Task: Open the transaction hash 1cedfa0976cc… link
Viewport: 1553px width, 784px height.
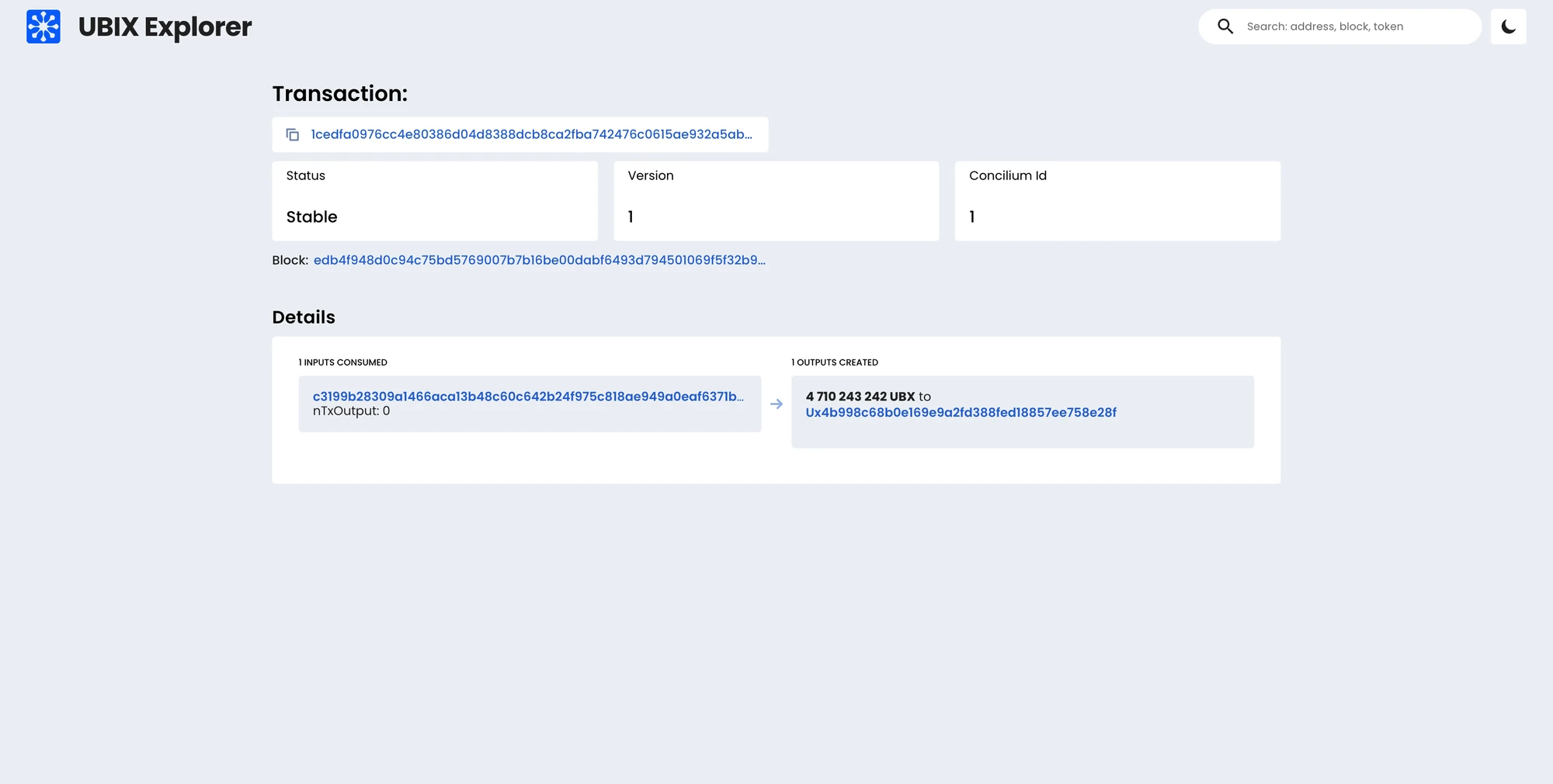Action: [x=532, y=134]
